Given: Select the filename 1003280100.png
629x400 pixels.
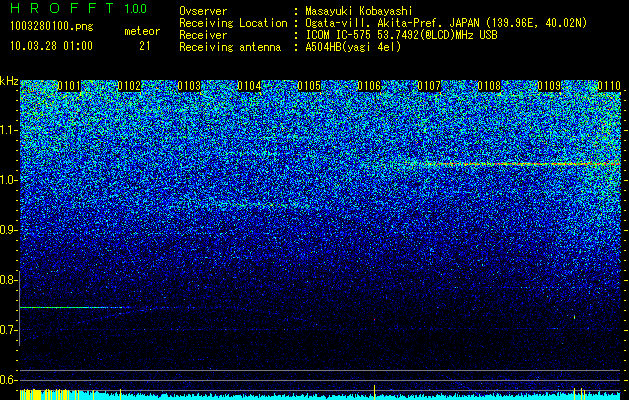Looking at the screenshot, I should tap(52, 26).
